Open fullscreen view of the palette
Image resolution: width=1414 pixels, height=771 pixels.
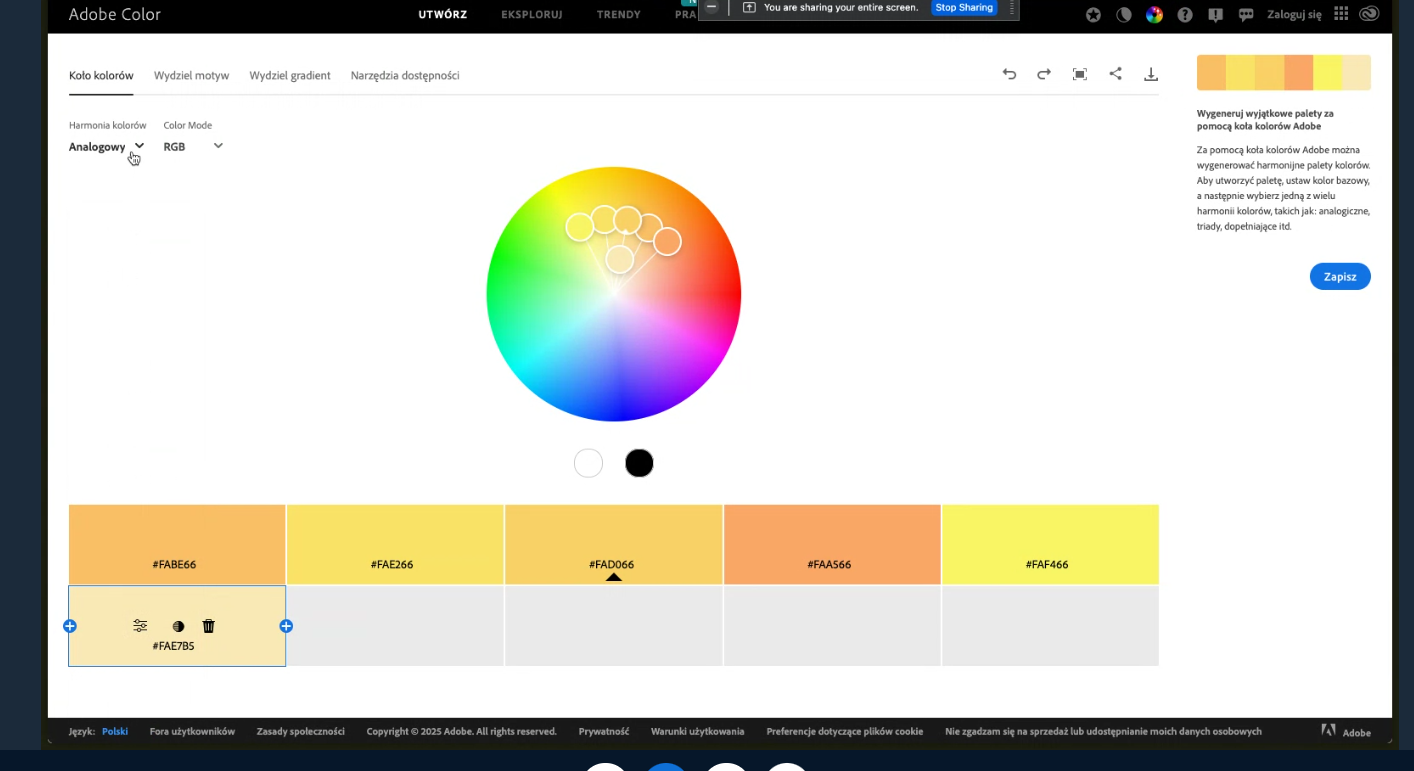(1080, 74)
